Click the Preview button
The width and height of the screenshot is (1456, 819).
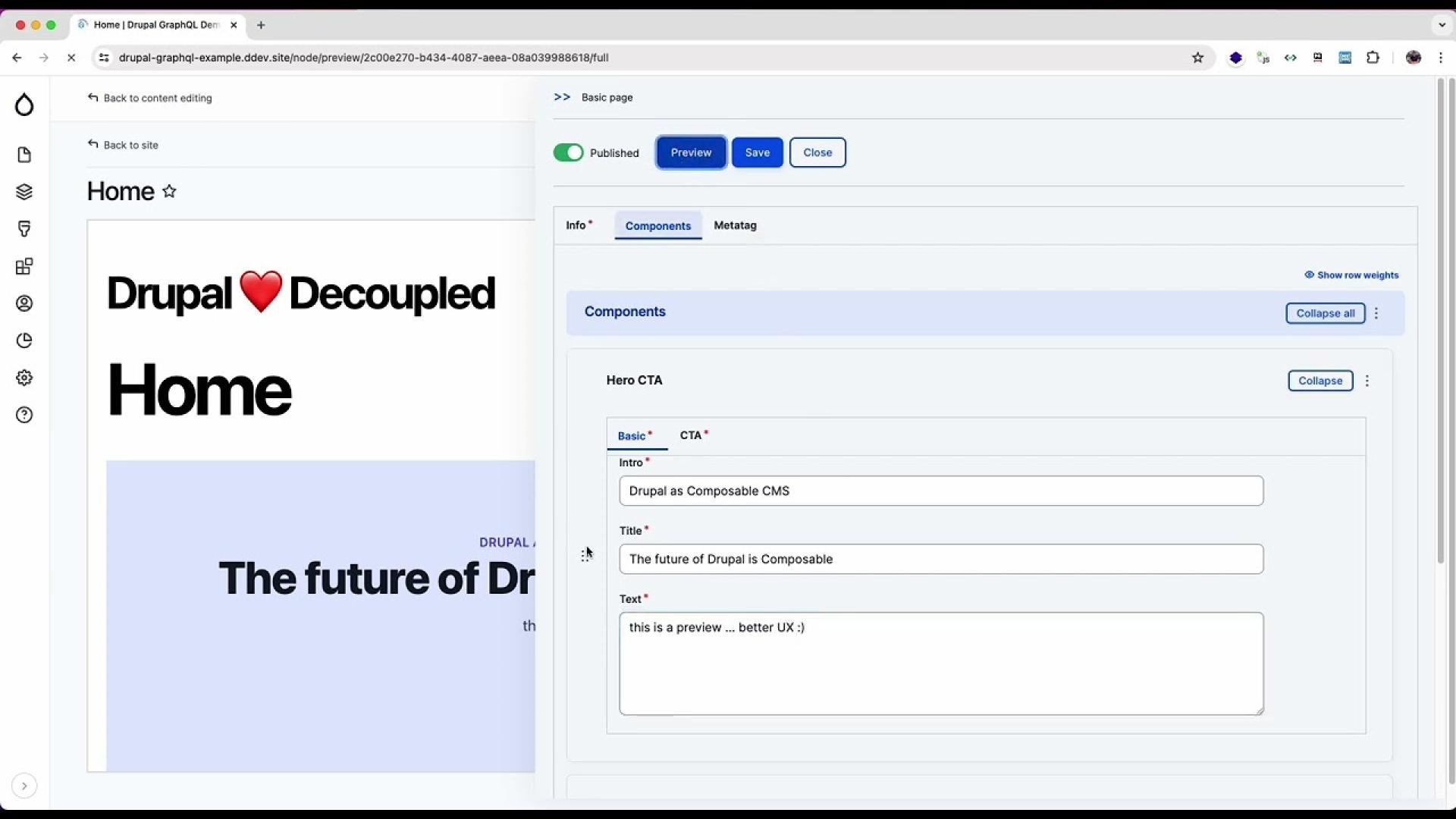[691, 152]
